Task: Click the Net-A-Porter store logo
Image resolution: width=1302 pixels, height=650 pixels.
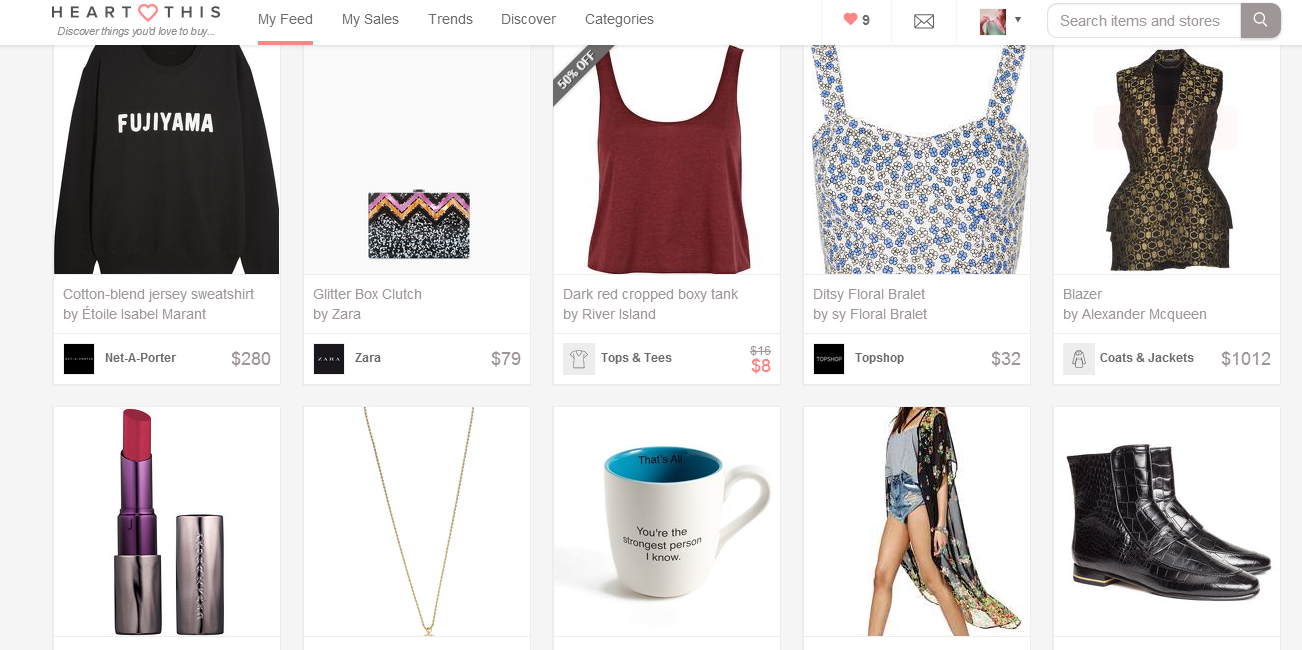Action: click(x=79, y=359)
